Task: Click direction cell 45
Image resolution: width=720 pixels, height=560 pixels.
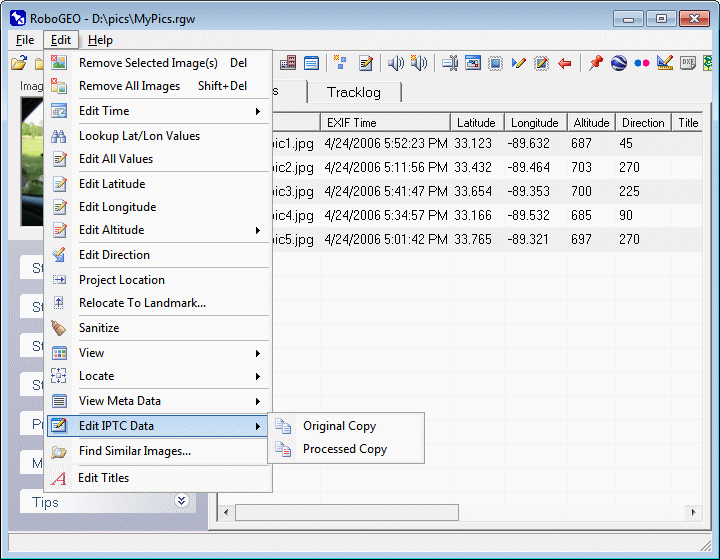Action: coord(626,144)
